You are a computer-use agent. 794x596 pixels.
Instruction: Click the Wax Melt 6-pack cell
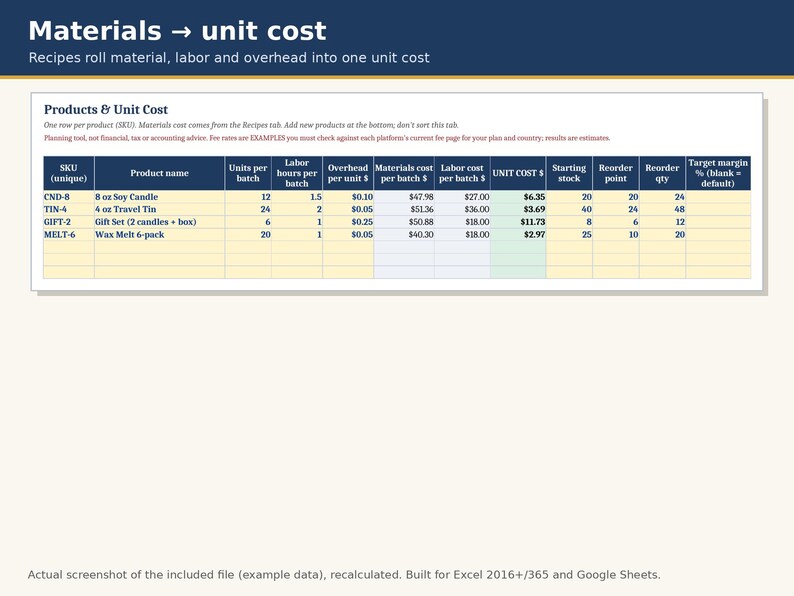[x=160, y=234]
